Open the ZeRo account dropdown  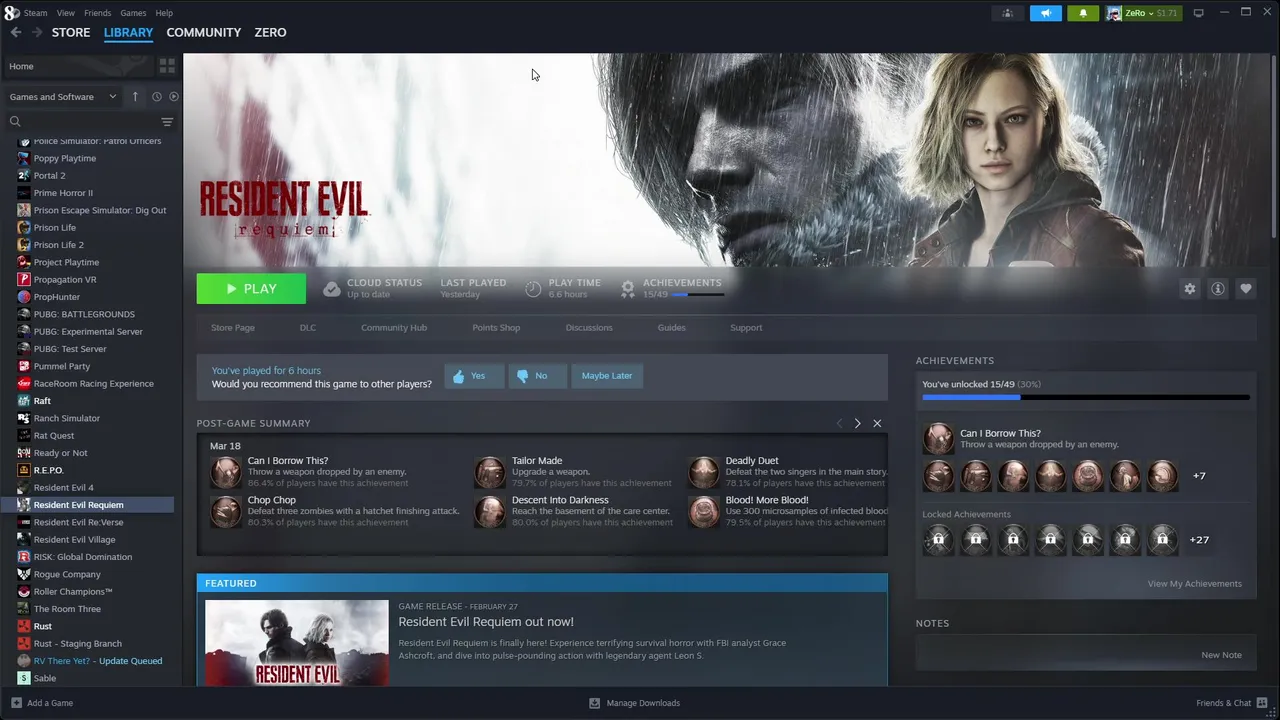[x=1143, y=13]
